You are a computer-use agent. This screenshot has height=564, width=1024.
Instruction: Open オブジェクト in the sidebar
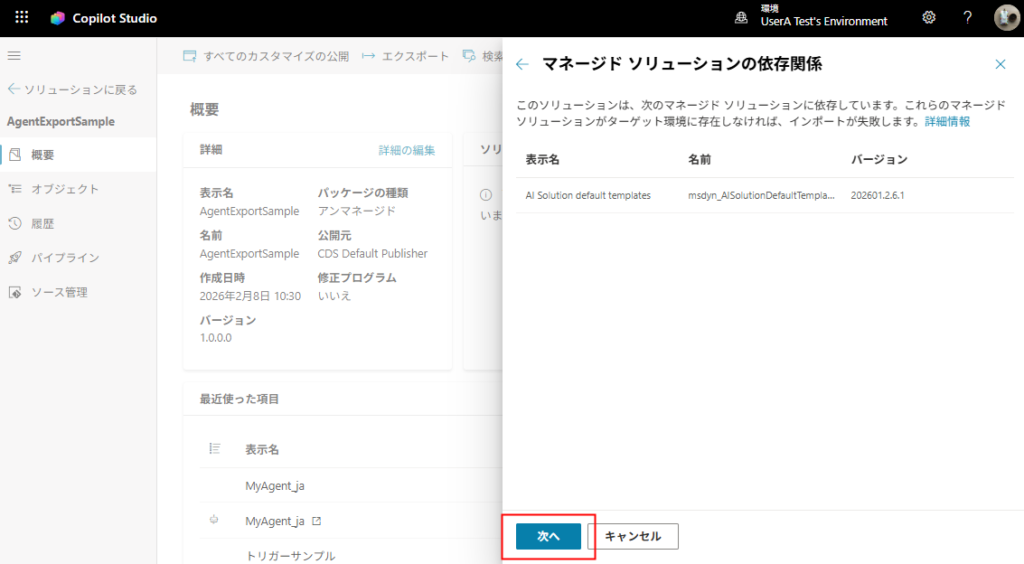coord(64,189)
